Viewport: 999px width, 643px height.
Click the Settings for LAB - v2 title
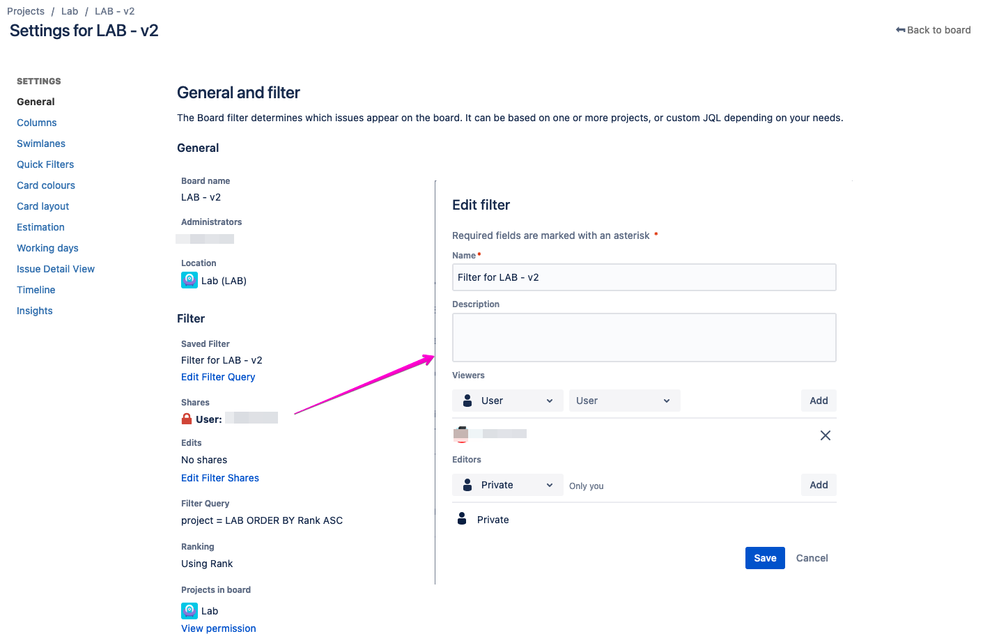pos(84,31)
